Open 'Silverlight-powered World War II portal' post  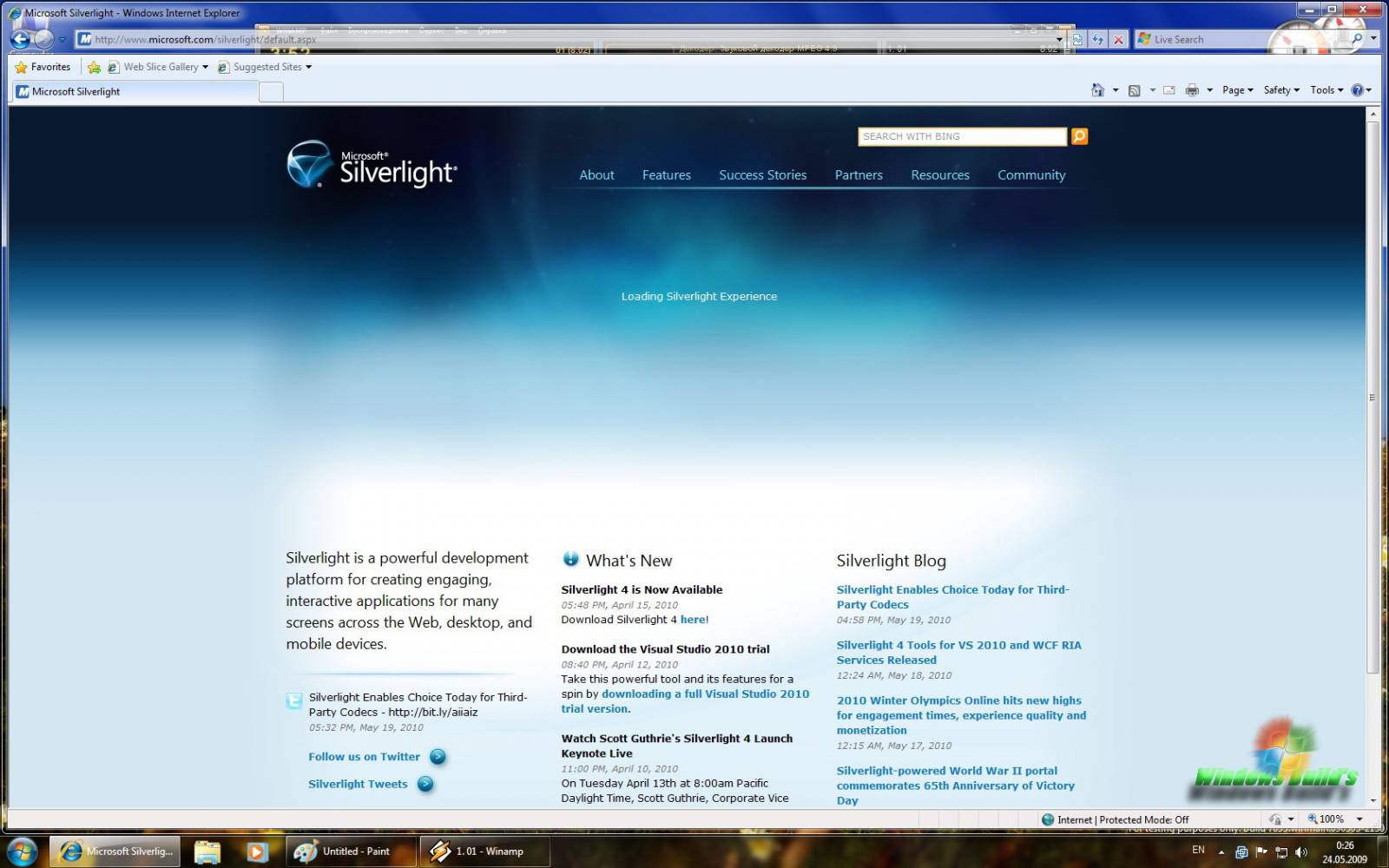955,786
